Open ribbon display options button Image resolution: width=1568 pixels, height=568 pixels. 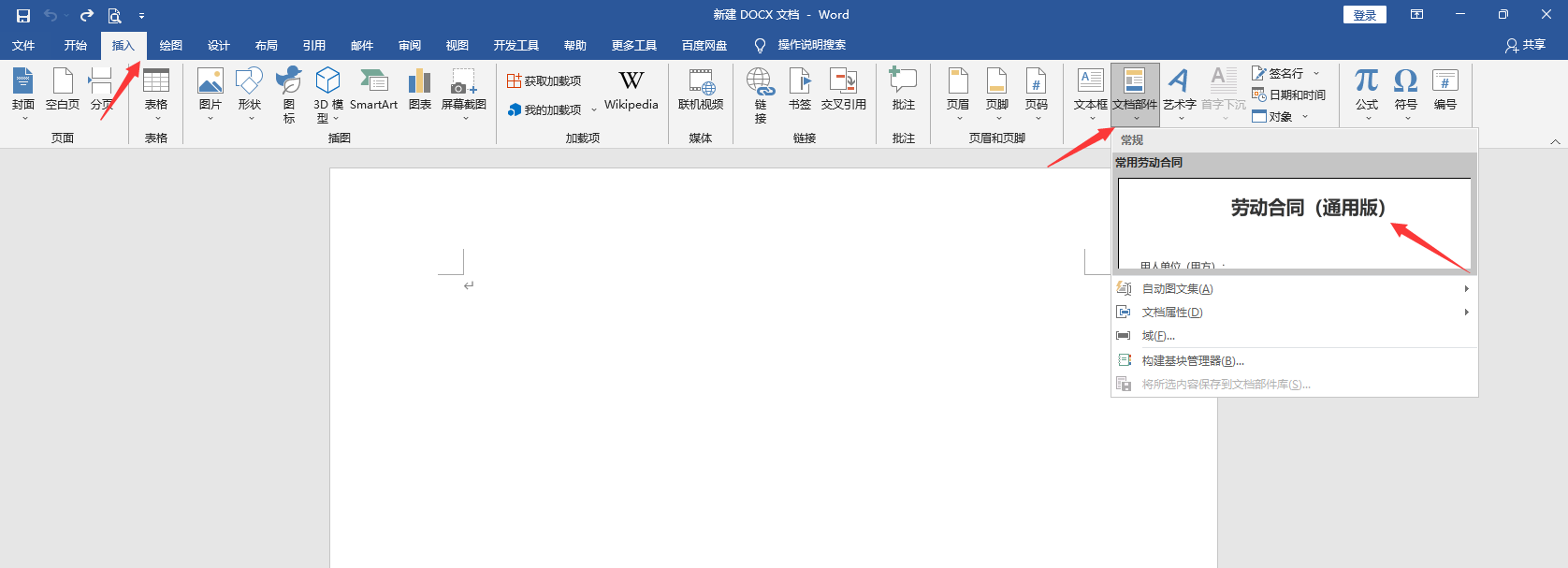[1416, 14]
